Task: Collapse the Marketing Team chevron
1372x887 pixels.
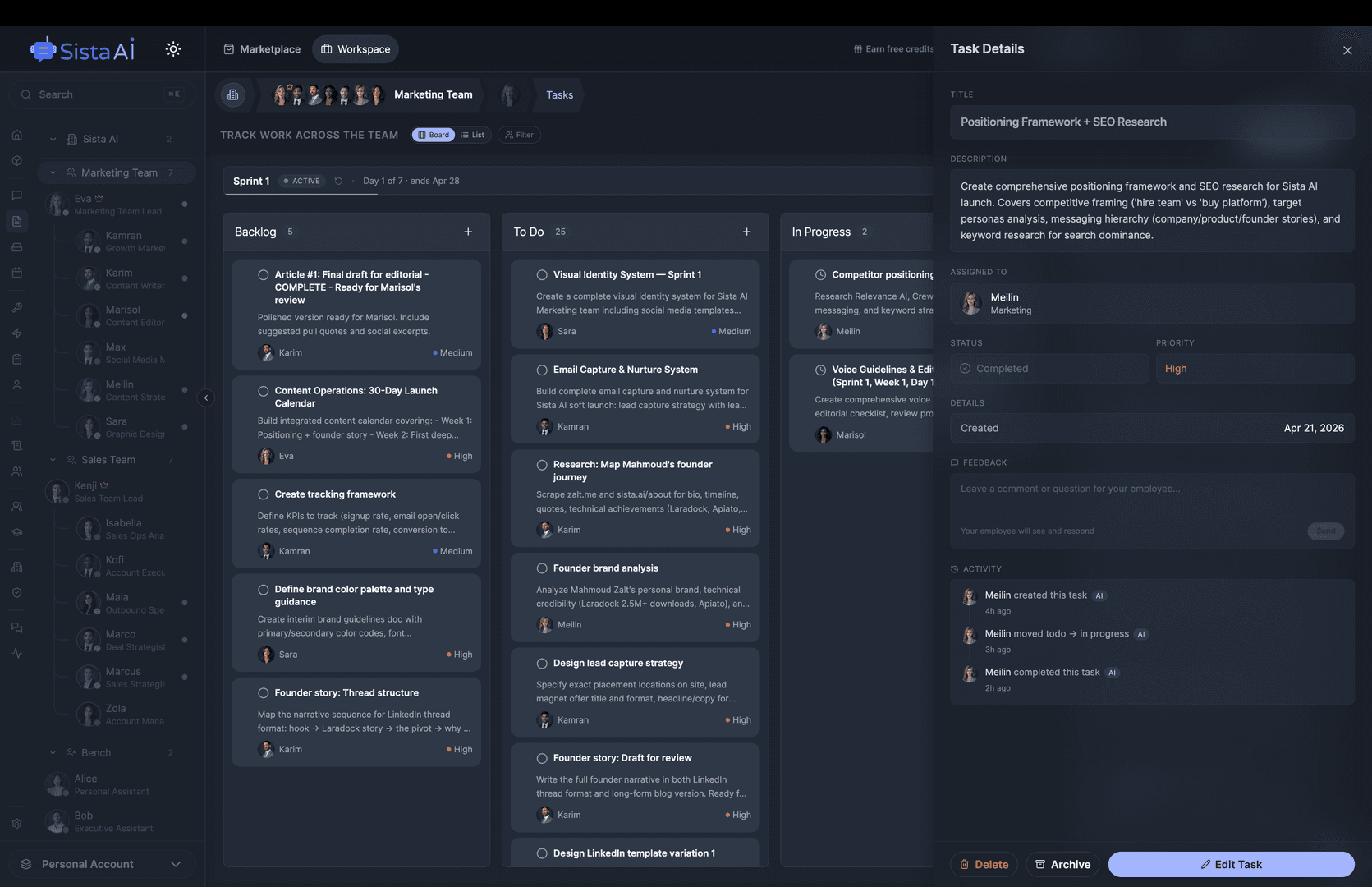Action: (x=53, y=173)
